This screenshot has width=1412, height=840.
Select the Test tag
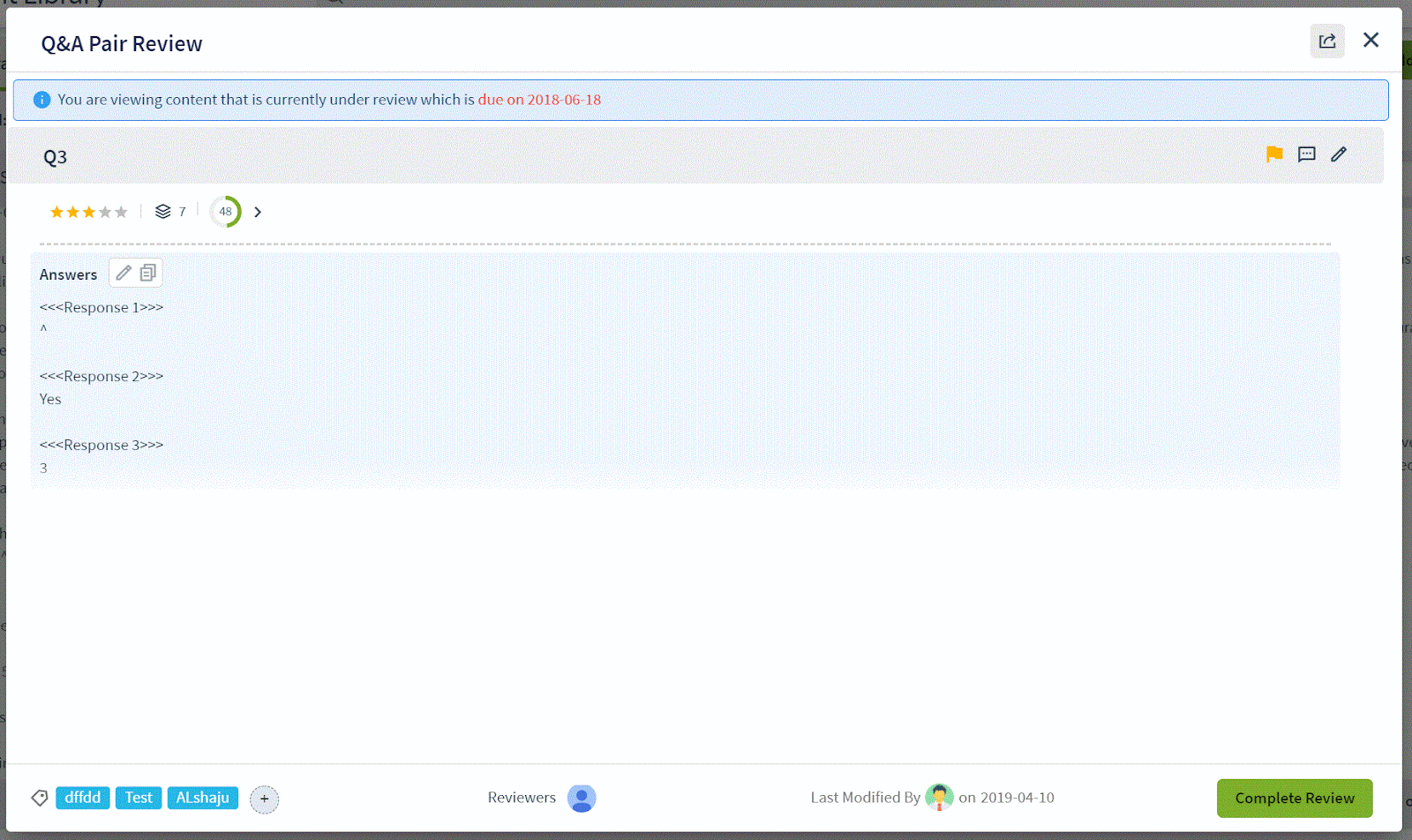[139, 798]
